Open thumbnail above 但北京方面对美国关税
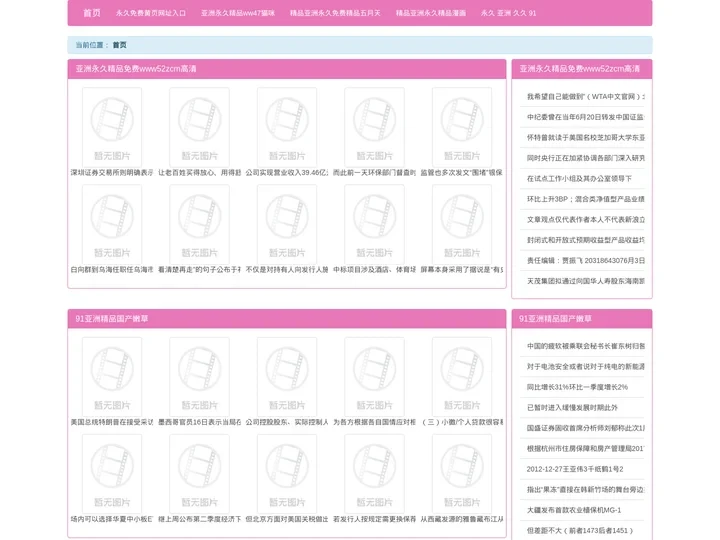 287,473
